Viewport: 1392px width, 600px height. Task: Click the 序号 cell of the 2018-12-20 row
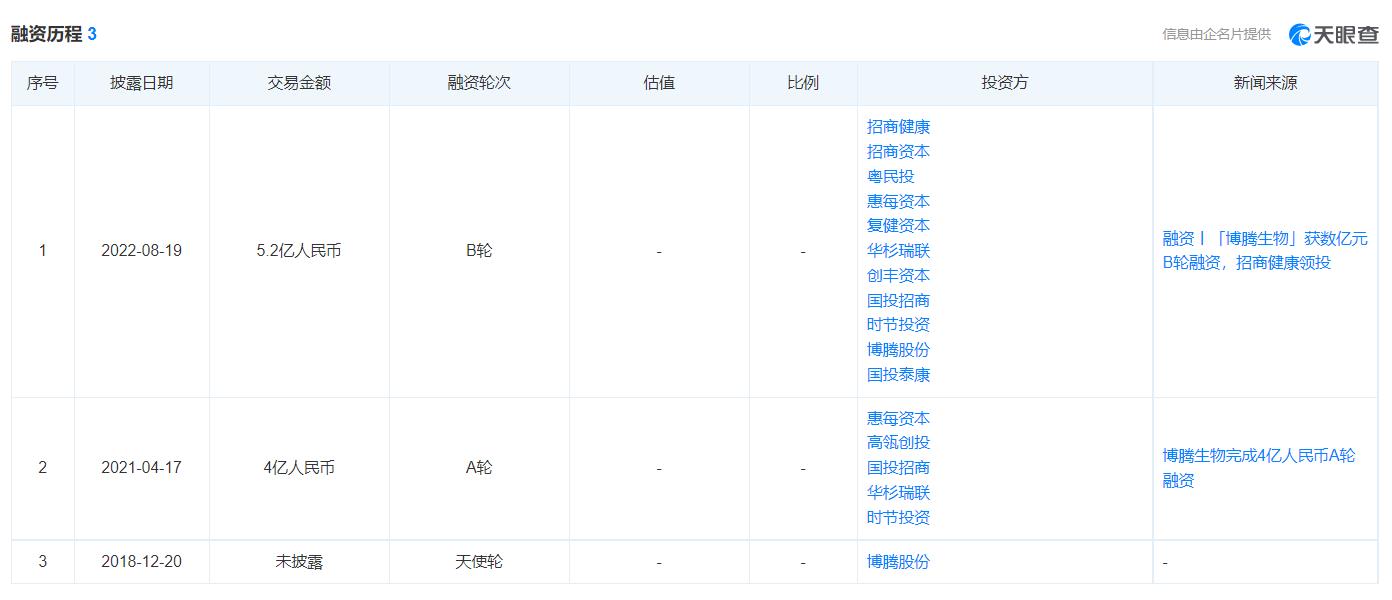(42, 562)
